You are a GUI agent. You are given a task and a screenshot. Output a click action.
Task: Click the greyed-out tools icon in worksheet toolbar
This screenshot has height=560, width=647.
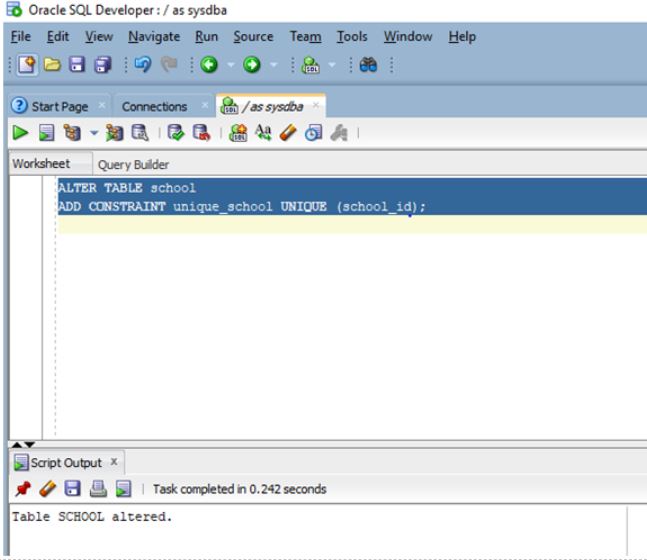coord(339,133)
